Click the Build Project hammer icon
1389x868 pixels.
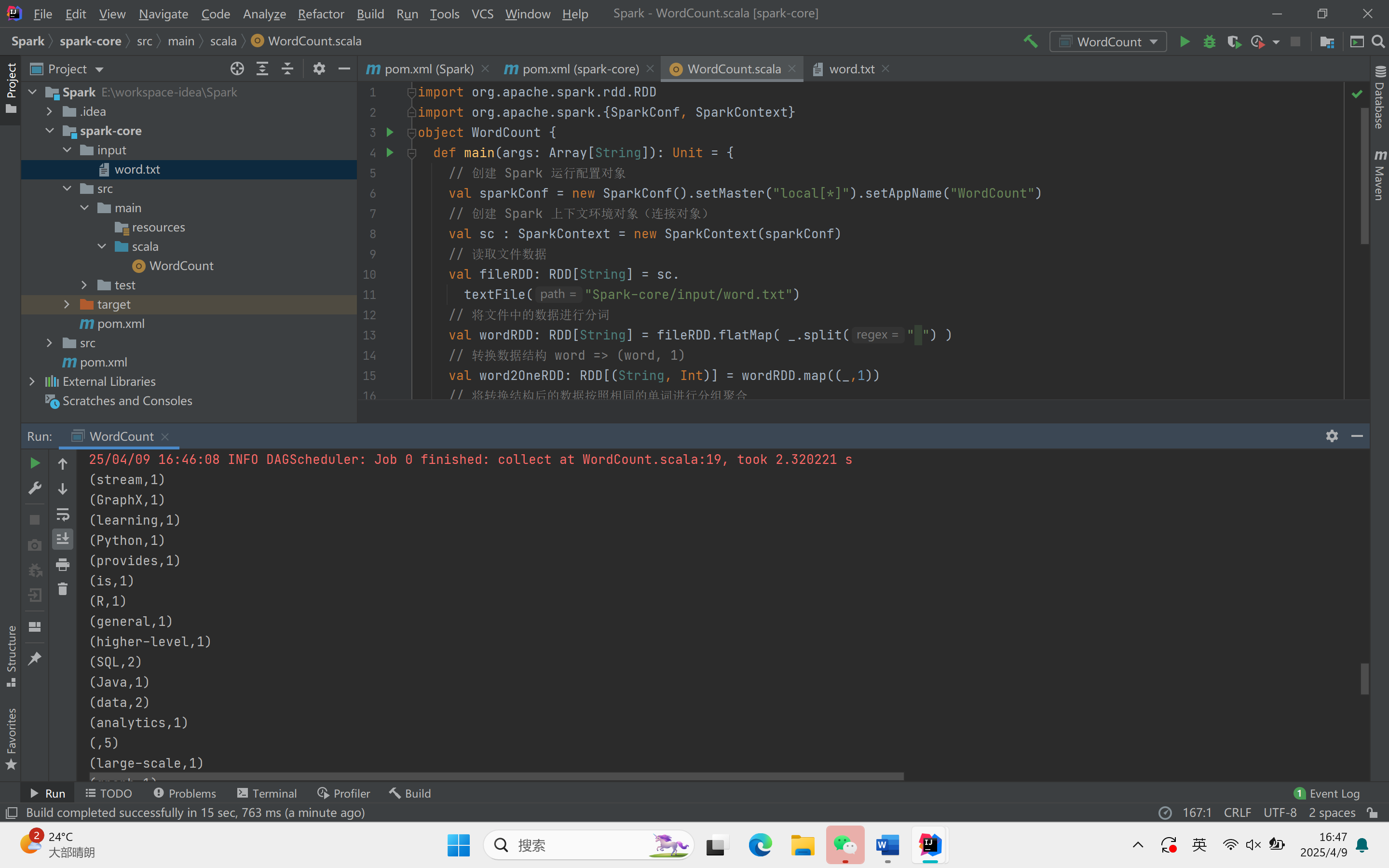click(1030, 41)
